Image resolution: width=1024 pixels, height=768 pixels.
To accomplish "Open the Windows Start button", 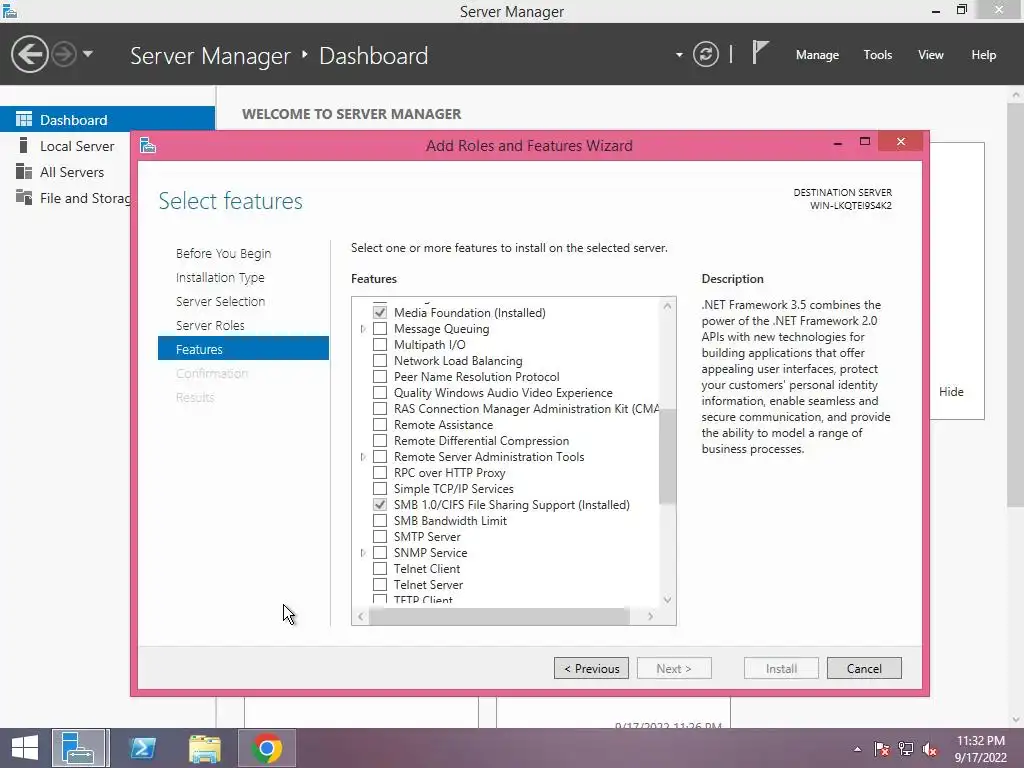I will click(25, 748).
